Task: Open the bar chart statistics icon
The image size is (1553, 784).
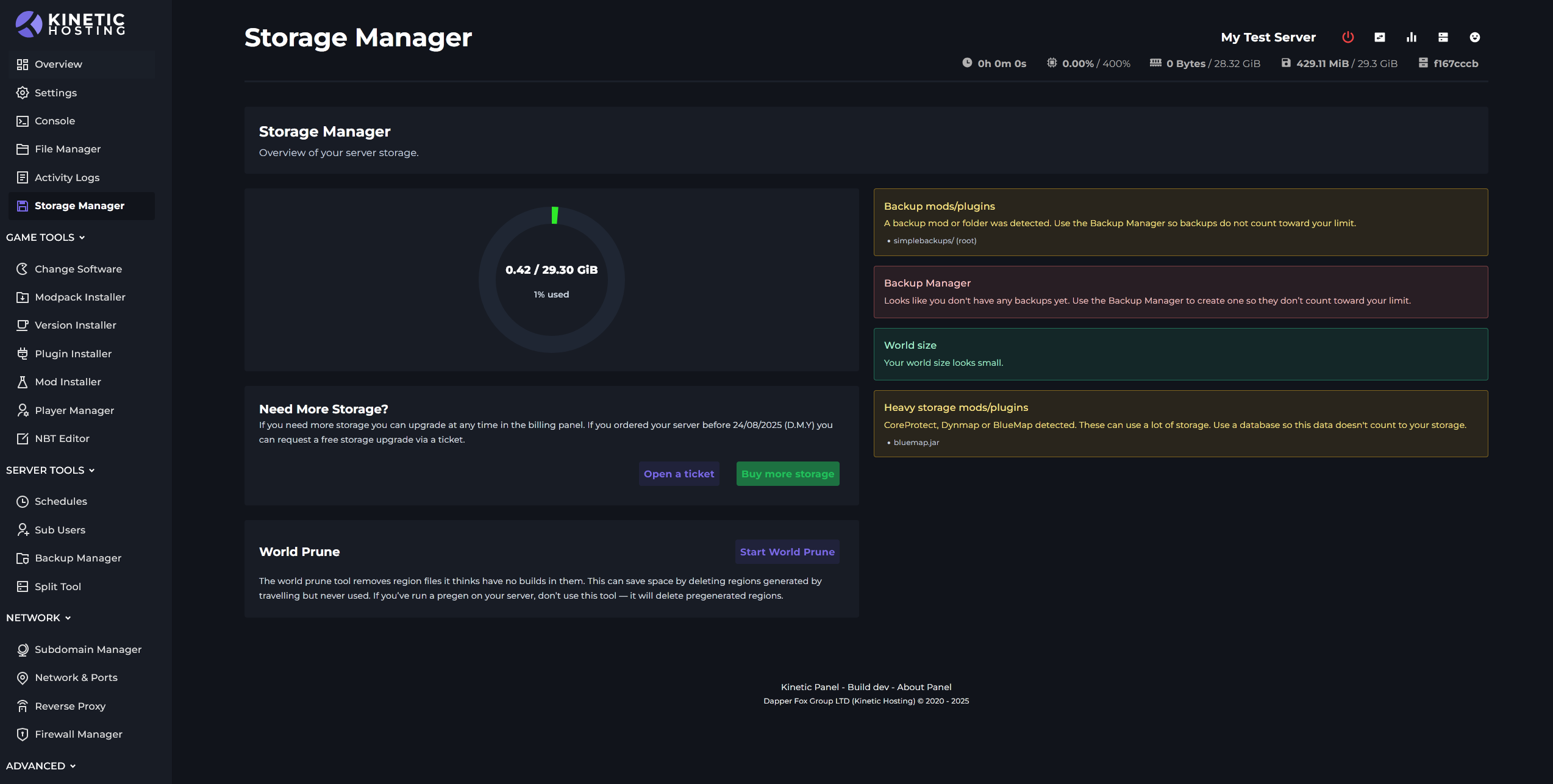Action: tap(1411, 37)
